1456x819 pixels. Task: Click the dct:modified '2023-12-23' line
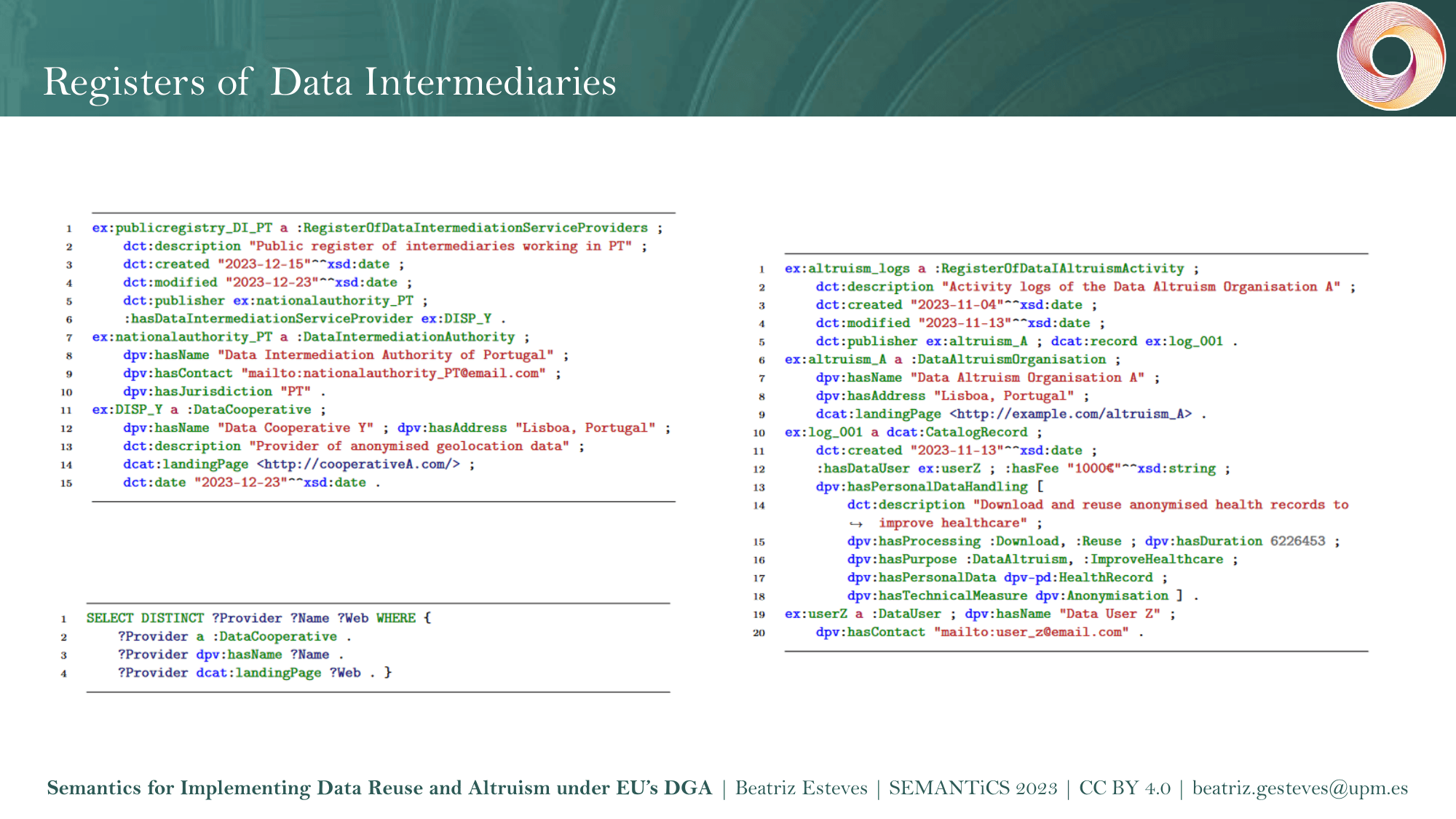coord(267,282)
